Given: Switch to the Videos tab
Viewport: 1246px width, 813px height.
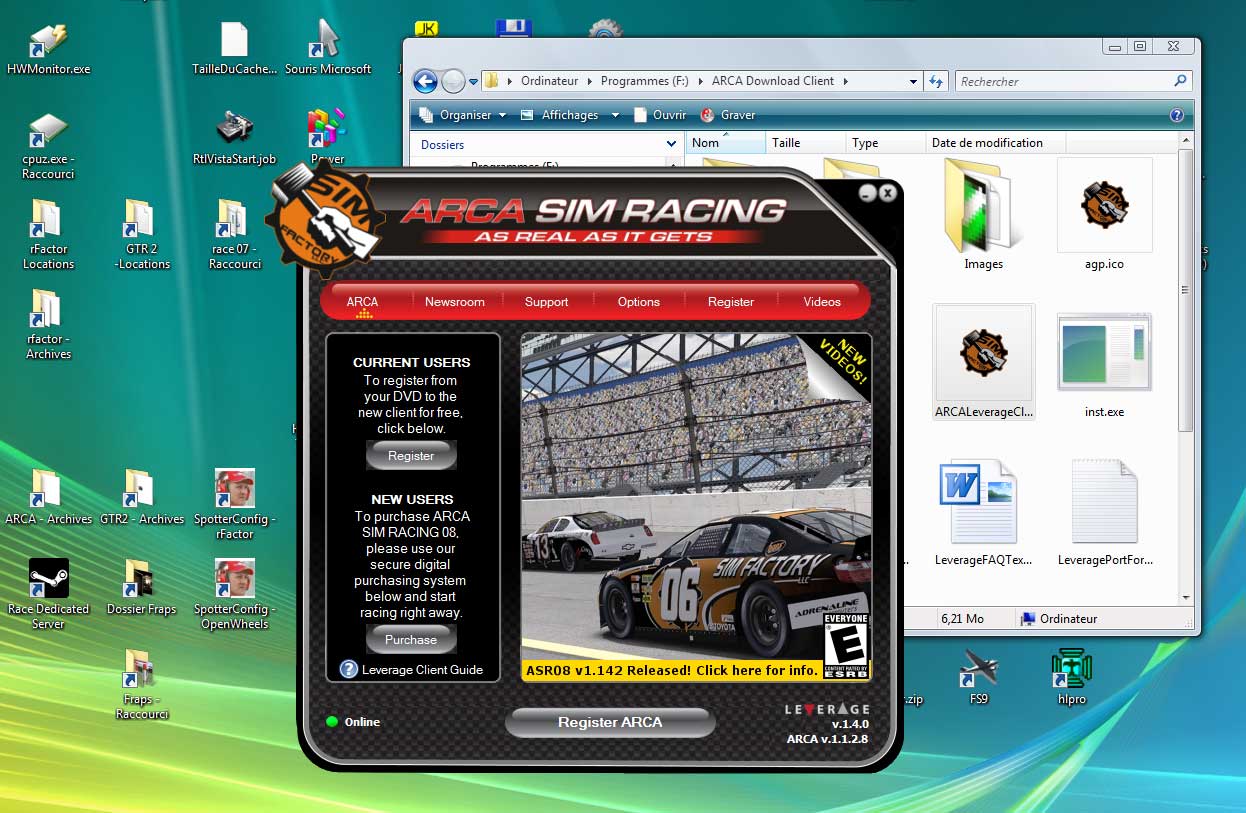Looking at the screenshot, I should 822,302.
